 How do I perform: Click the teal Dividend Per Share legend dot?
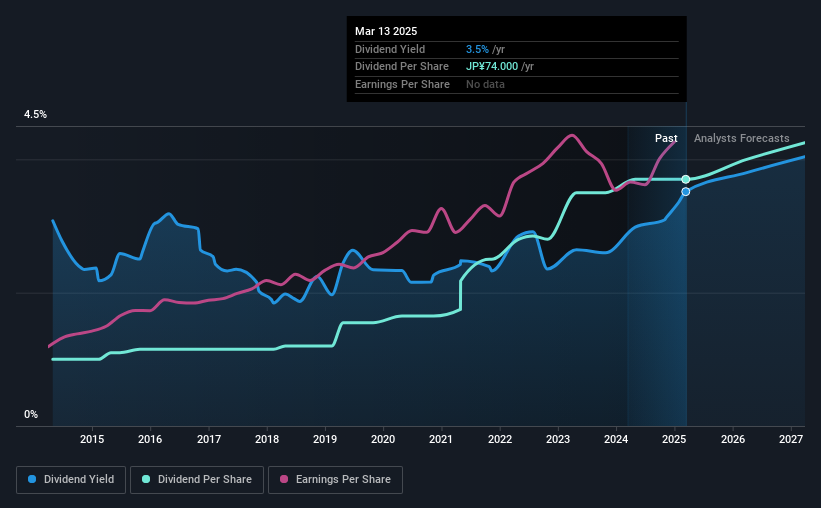tap(146, 479)
